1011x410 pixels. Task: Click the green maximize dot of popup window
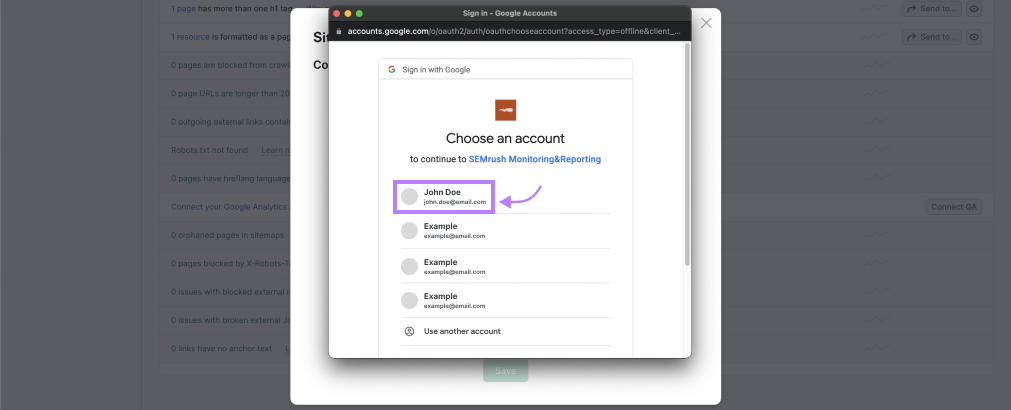pyautogui.click(x=360, y=13)
